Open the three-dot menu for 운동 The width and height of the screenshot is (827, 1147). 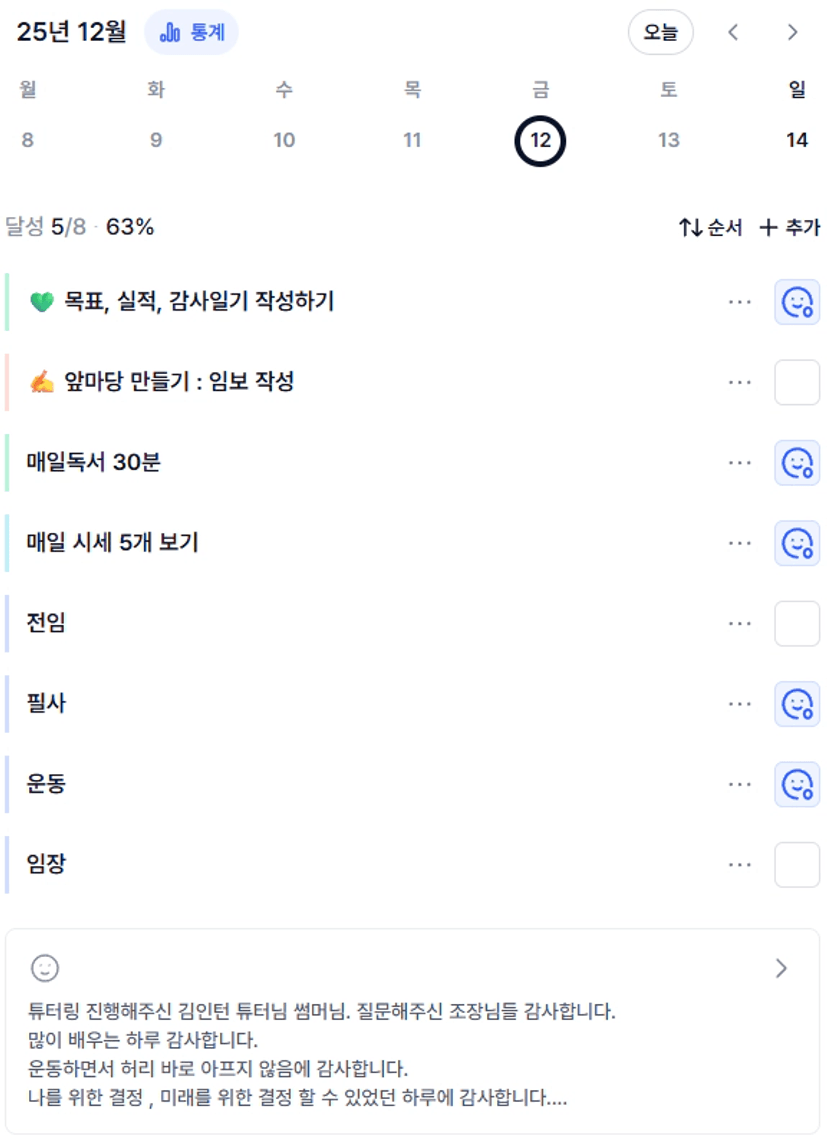(x=740, y=785)
